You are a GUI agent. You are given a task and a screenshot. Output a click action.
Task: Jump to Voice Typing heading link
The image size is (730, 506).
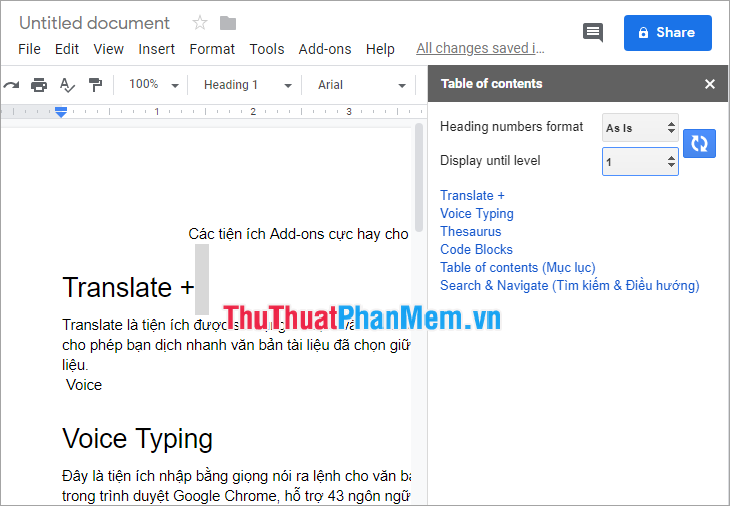point(477,214)
